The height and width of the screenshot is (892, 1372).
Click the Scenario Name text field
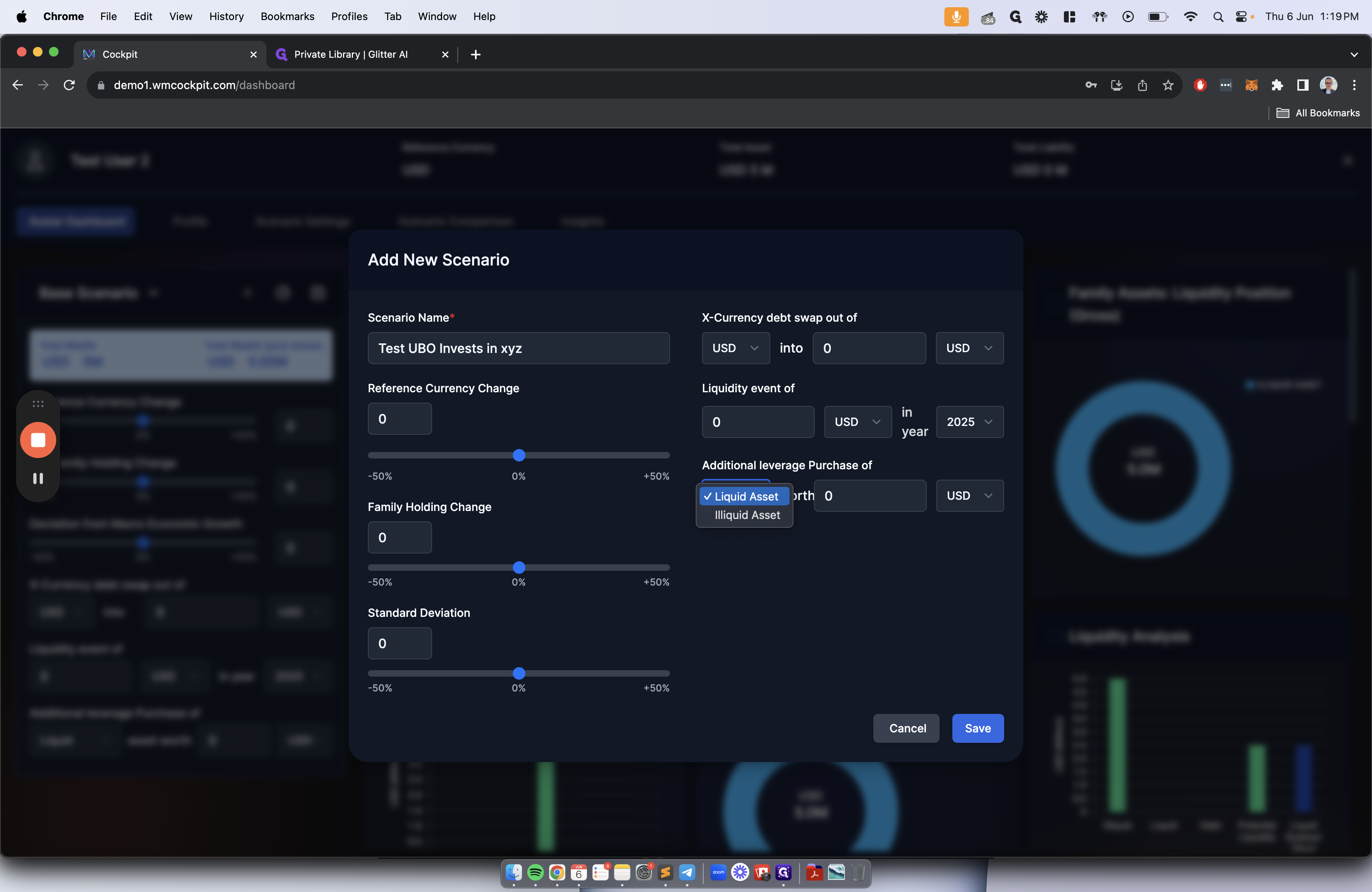pyautogui.click(x=518, y=348)
